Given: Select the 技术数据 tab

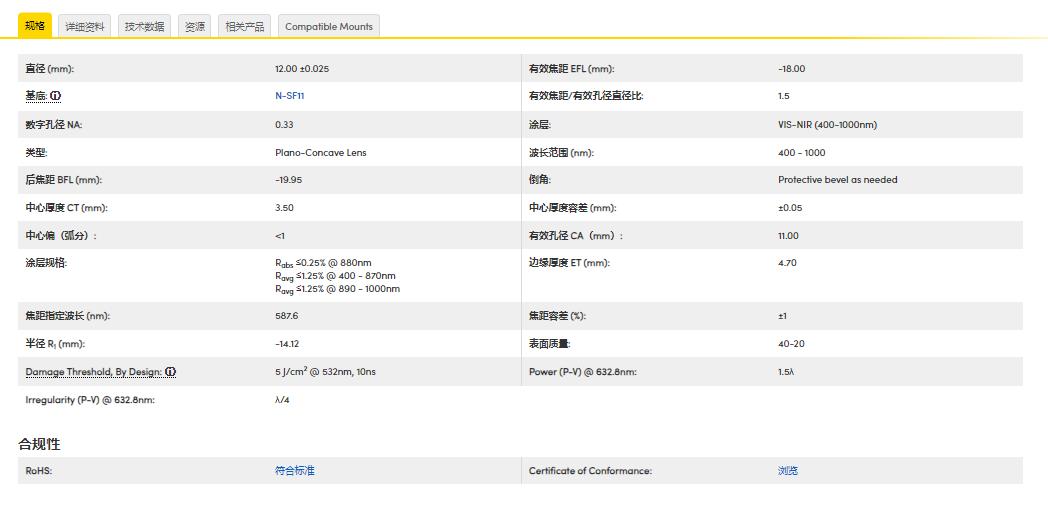Looking at the screenshot, I should click(144, 27).
